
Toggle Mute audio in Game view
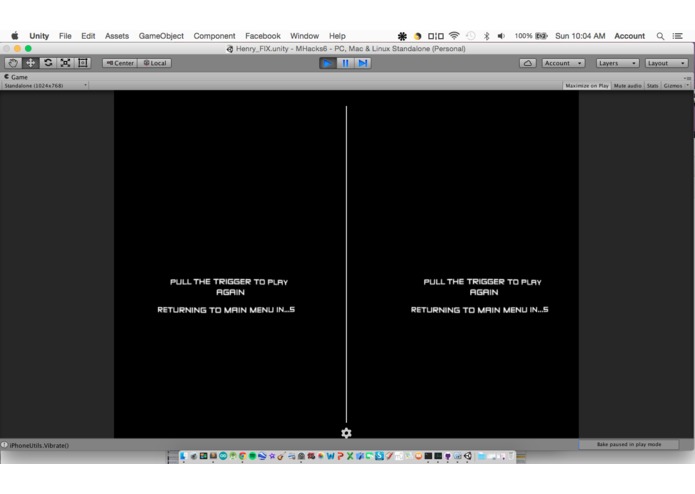pyautogui.click(x=627, y=86)
